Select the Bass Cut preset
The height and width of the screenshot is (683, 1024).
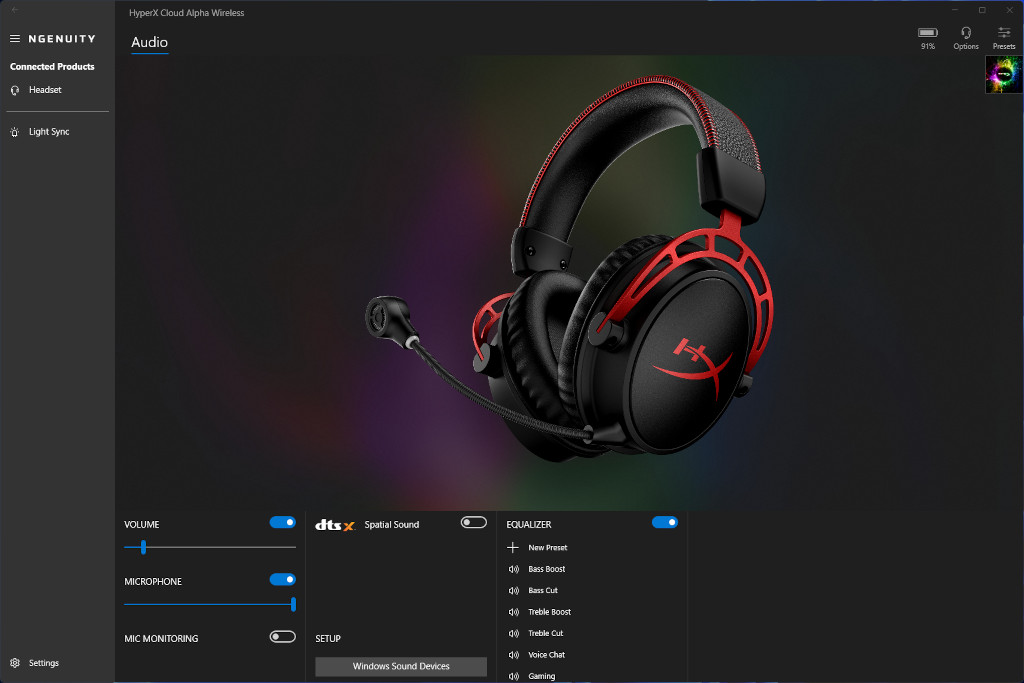point(543,590)
